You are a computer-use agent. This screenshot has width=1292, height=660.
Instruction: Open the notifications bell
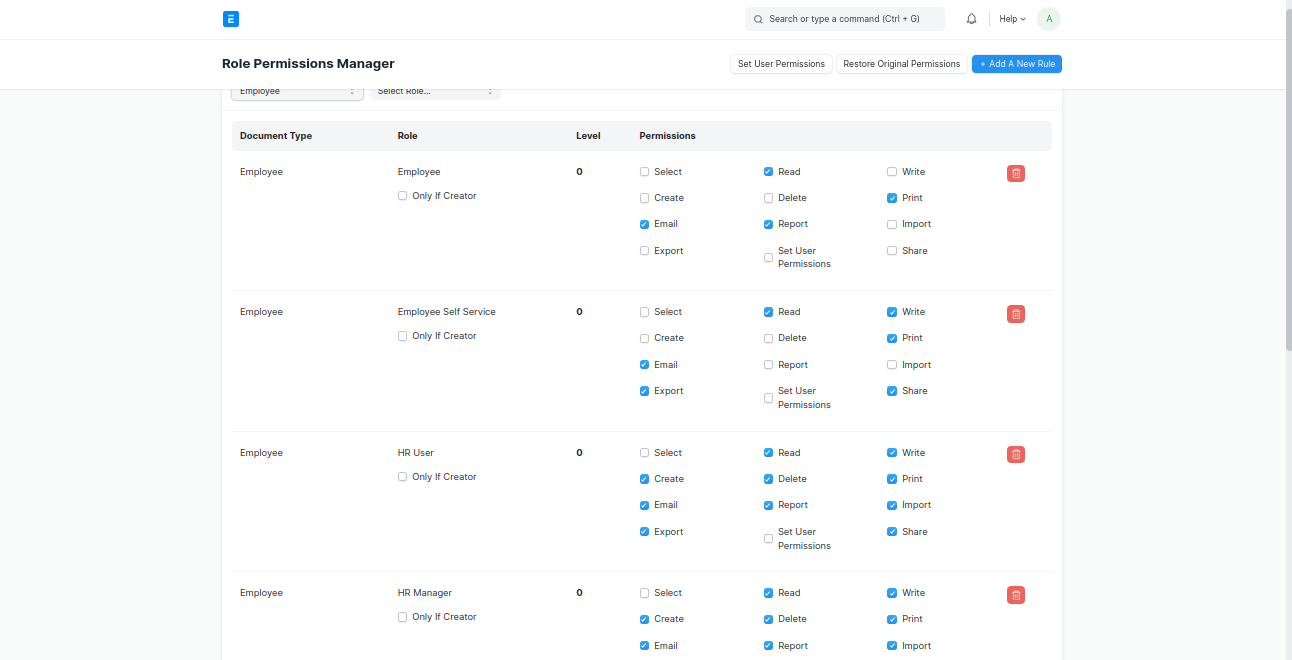pyautogui.click(x=971, y=19)
